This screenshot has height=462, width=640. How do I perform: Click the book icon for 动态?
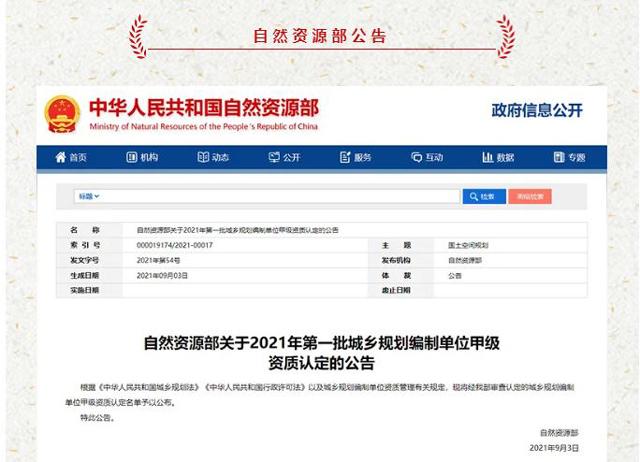tap(203, 158)
